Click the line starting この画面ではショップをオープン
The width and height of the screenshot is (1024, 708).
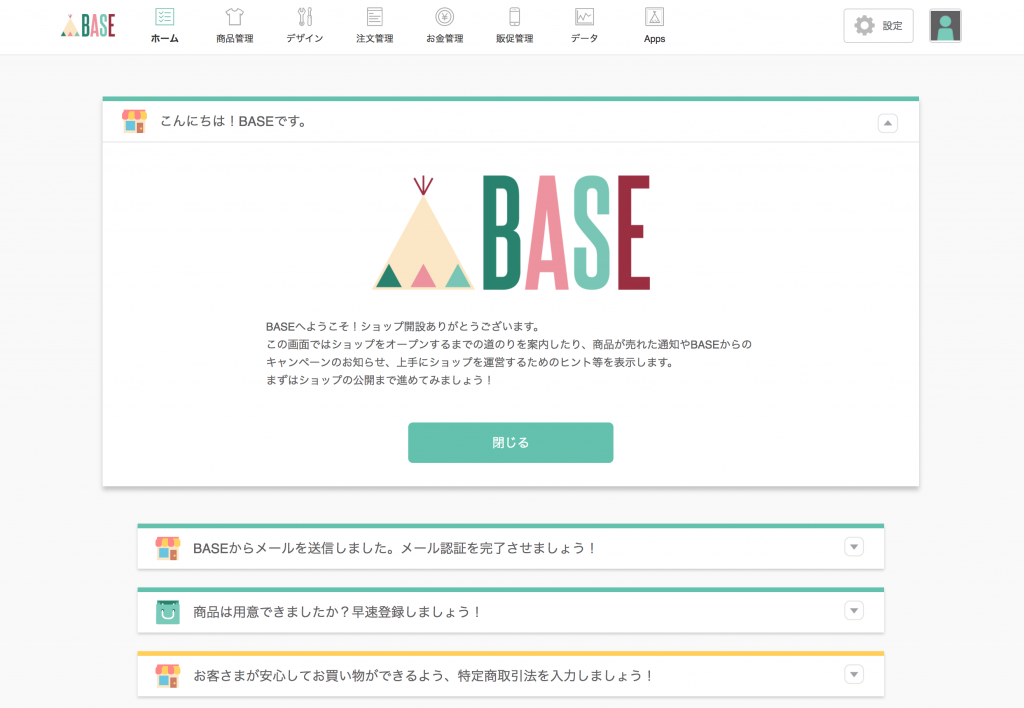509,344
